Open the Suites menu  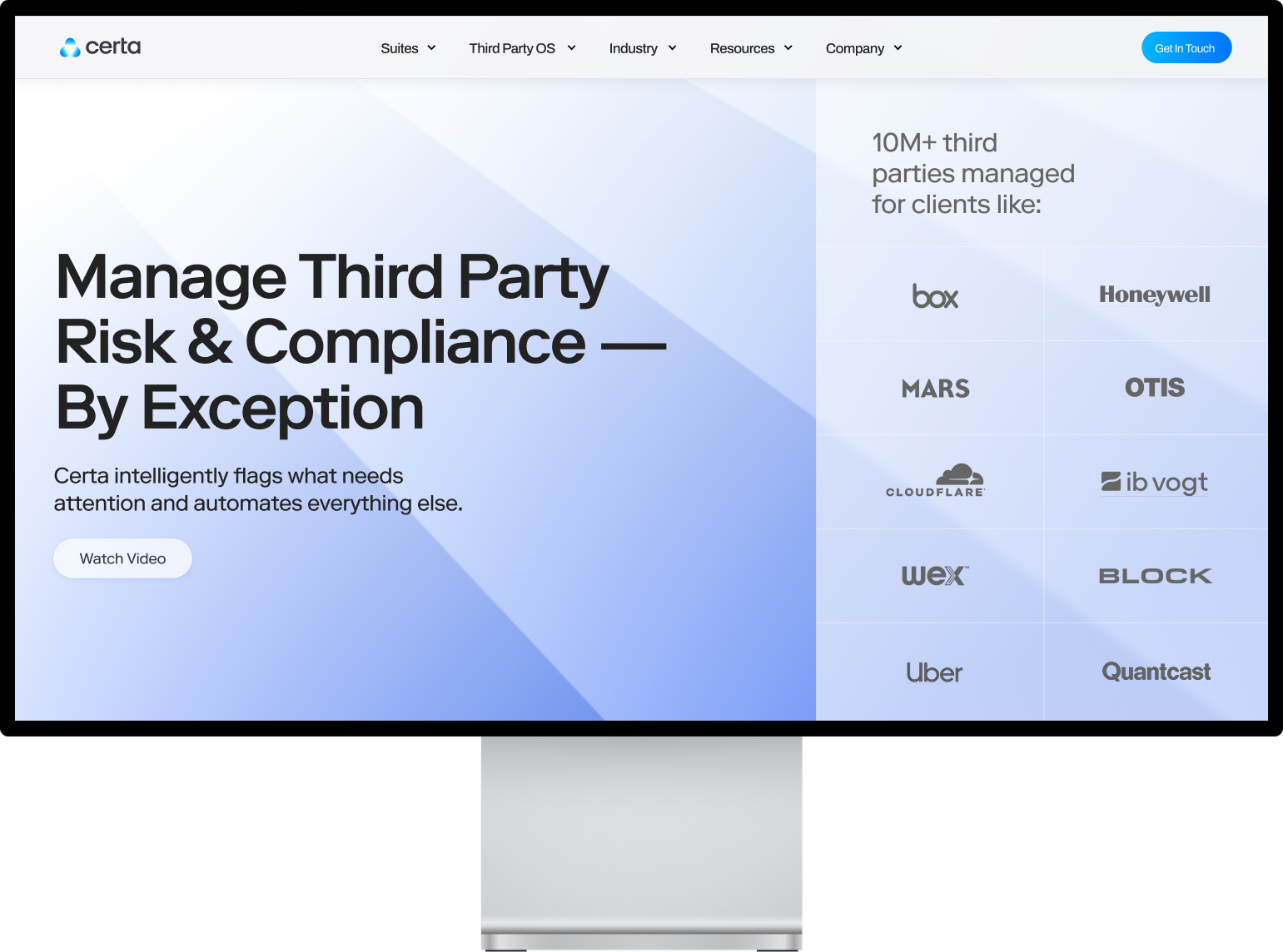[x=400, y=48]
